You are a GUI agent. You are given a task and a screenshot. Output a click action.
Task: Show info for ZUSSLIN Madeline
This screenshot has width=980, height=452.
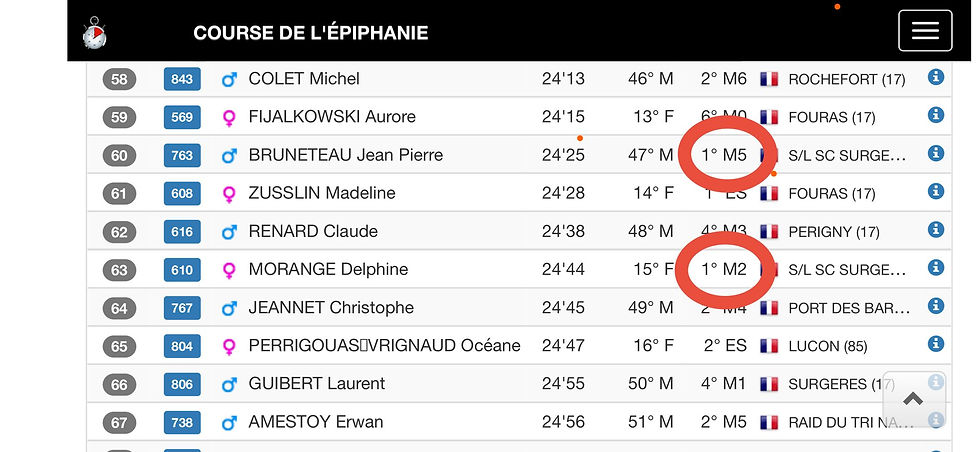[936, 191]
